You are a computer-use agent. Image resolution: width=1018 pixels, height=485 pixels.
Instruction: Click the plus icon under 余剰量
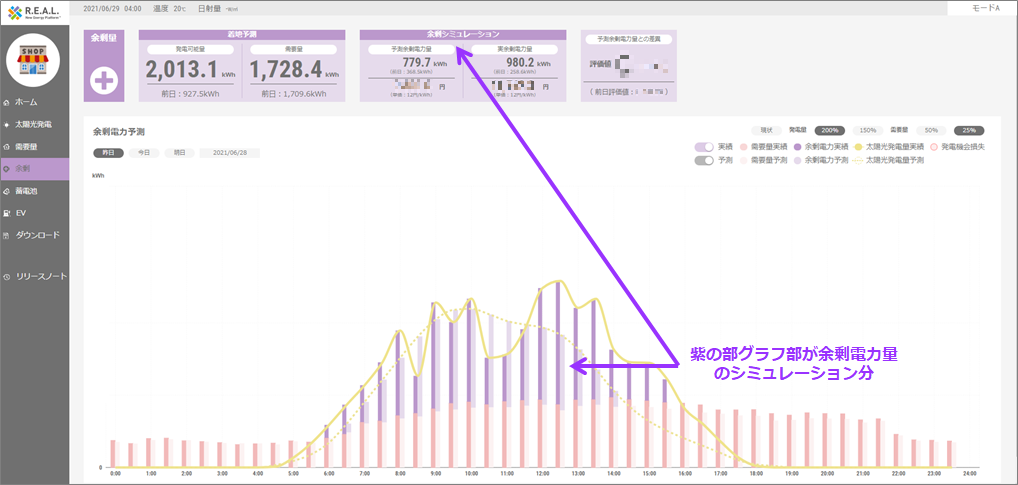coord(106,82)
